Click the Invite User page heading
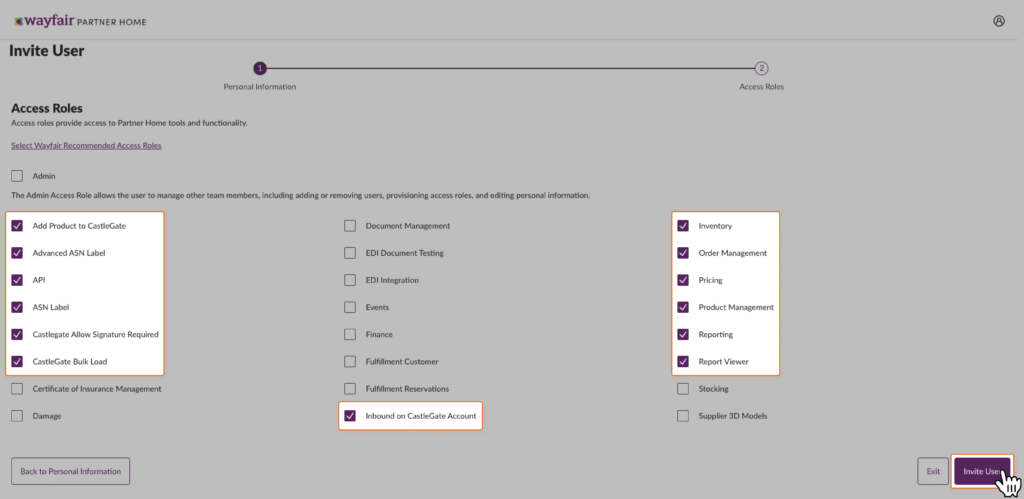Image resolution: width=1024 pixels, height=499 pixels. 46,51
